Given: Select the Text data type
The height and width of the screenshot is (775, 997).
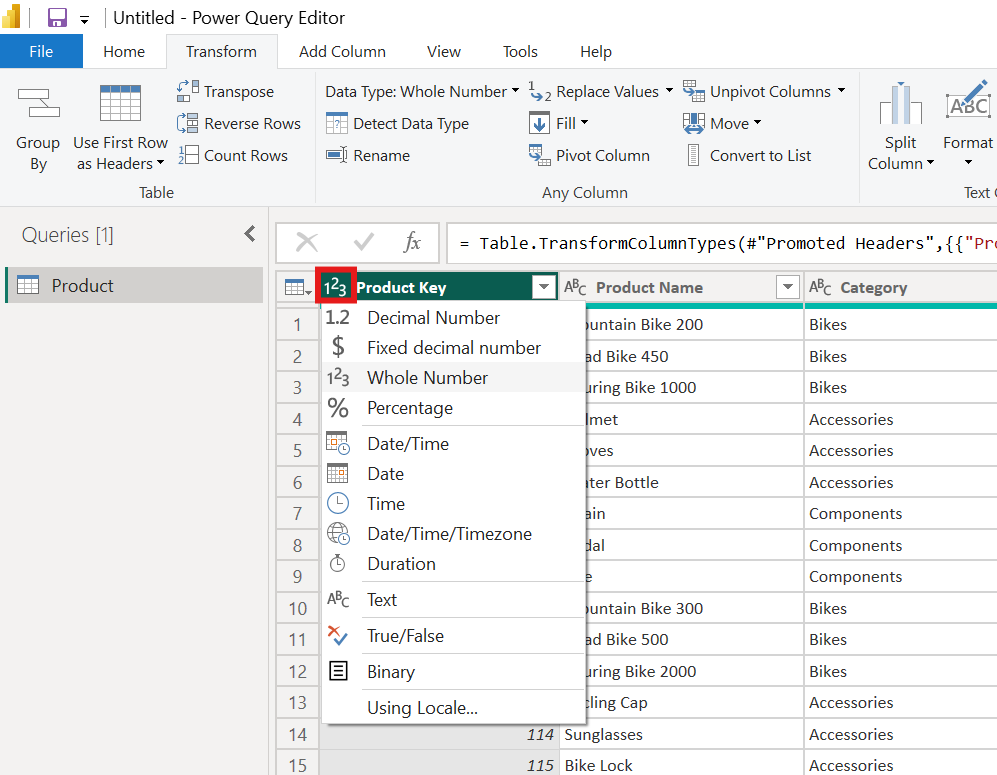Looking at the screenshot, I should (453, 600).
